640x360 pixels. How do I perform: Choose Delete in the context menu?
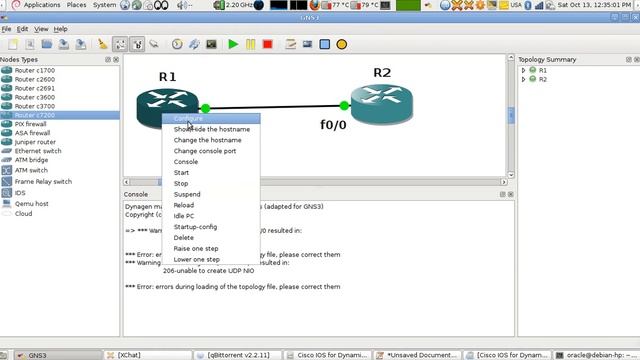pyautogui.click(x=211, y=238)
